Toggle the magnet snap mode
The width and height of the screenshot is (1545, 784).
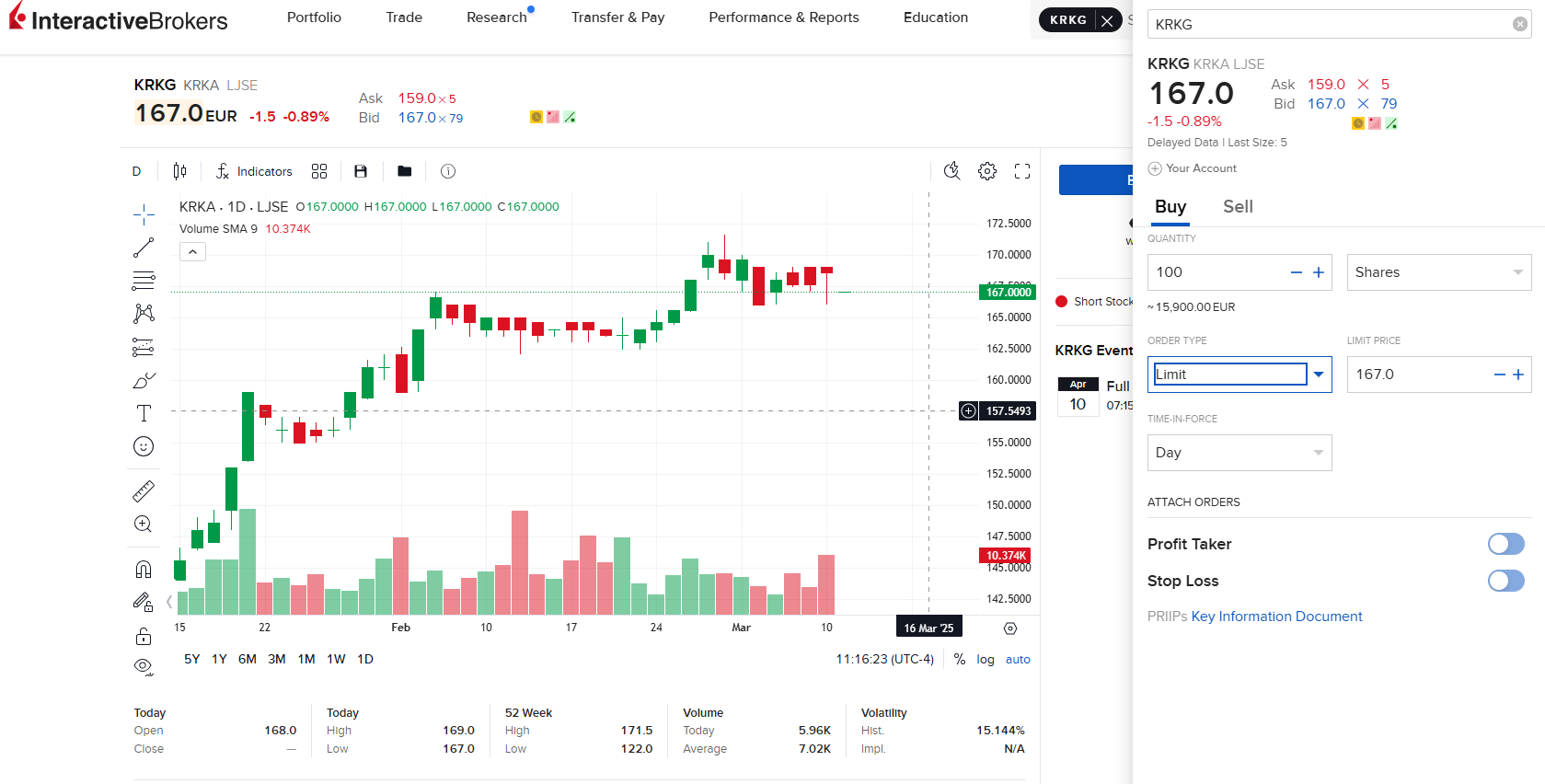click(144, 570)
